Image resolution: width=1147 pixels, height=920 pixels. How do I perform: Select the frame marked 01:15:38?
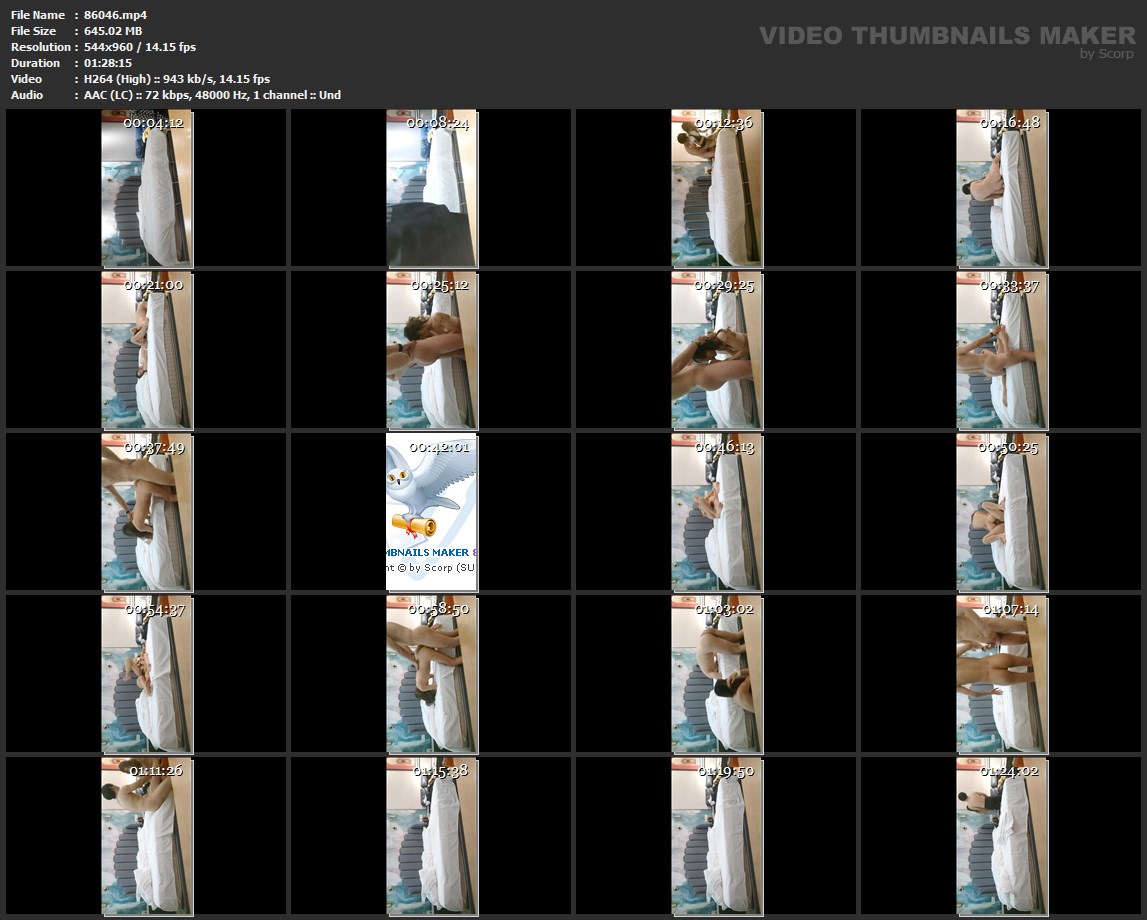pyautogui.click(x=432, y=836)
